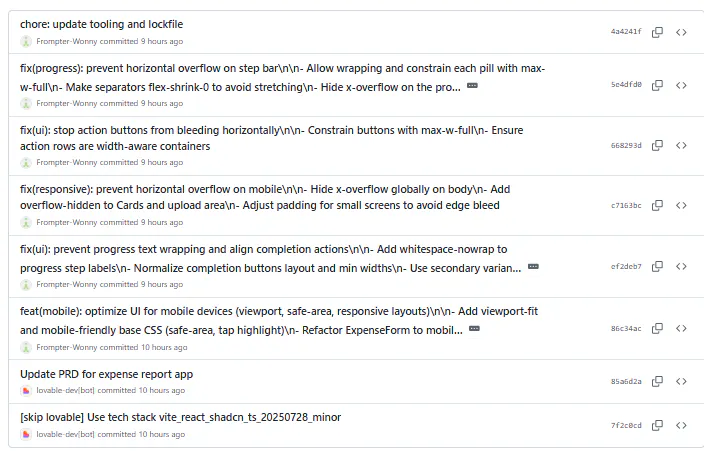Copy full SHA for commit 85a6d2a
This screenshot has height=451, width=704.
(657, 381)
